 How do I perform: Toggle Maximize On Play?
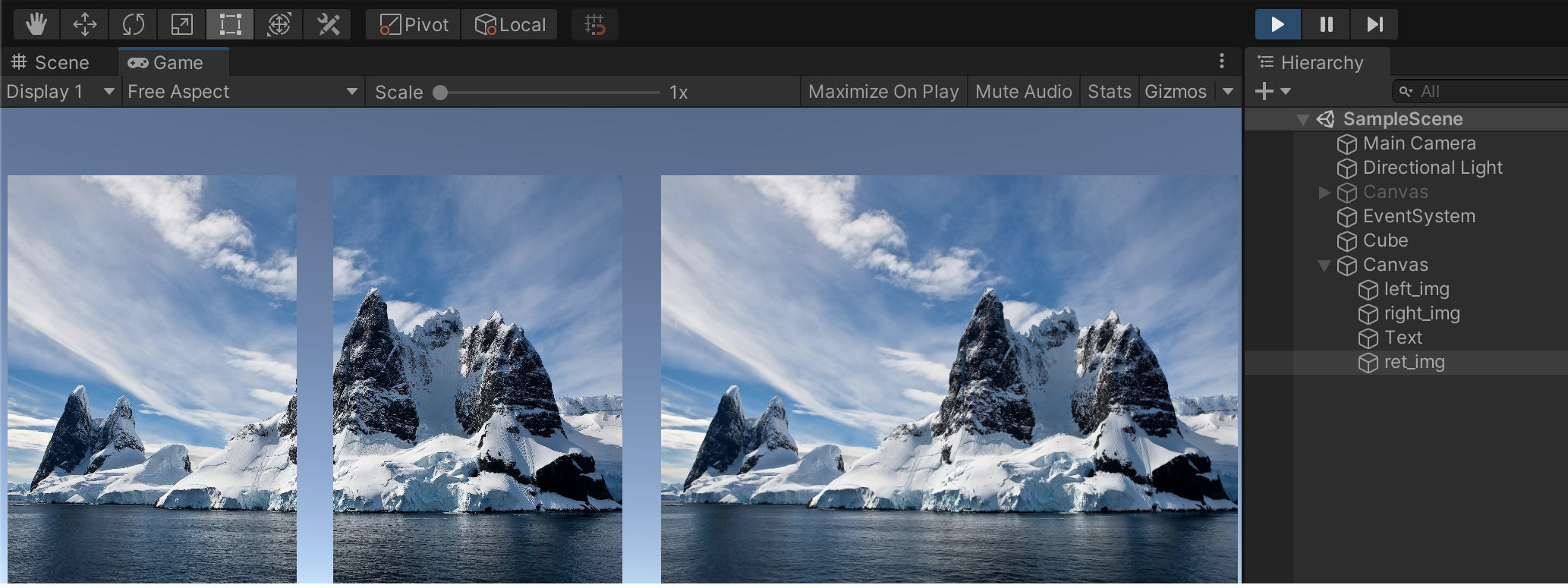pyautogui.click(x=883, y=92)
